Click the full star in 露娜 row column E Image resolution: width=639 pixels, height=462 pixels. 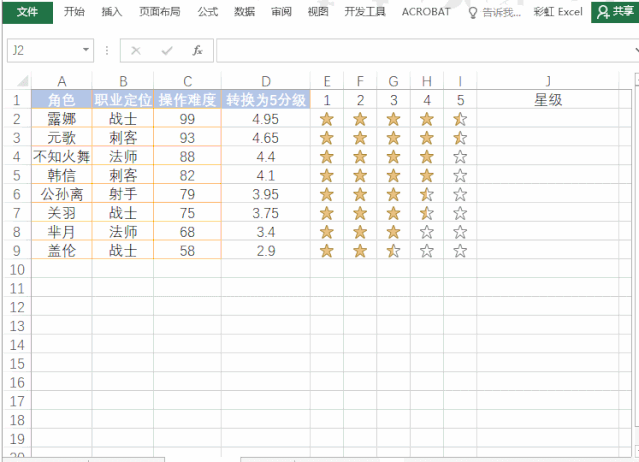tap(327, 119)
